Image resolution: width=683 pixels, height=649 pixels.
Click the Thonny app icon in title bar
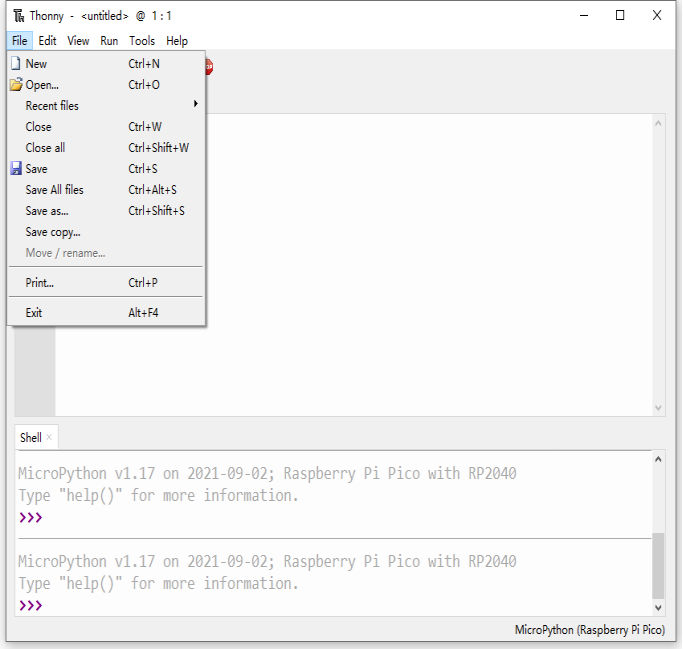click(x=19, y=16)
